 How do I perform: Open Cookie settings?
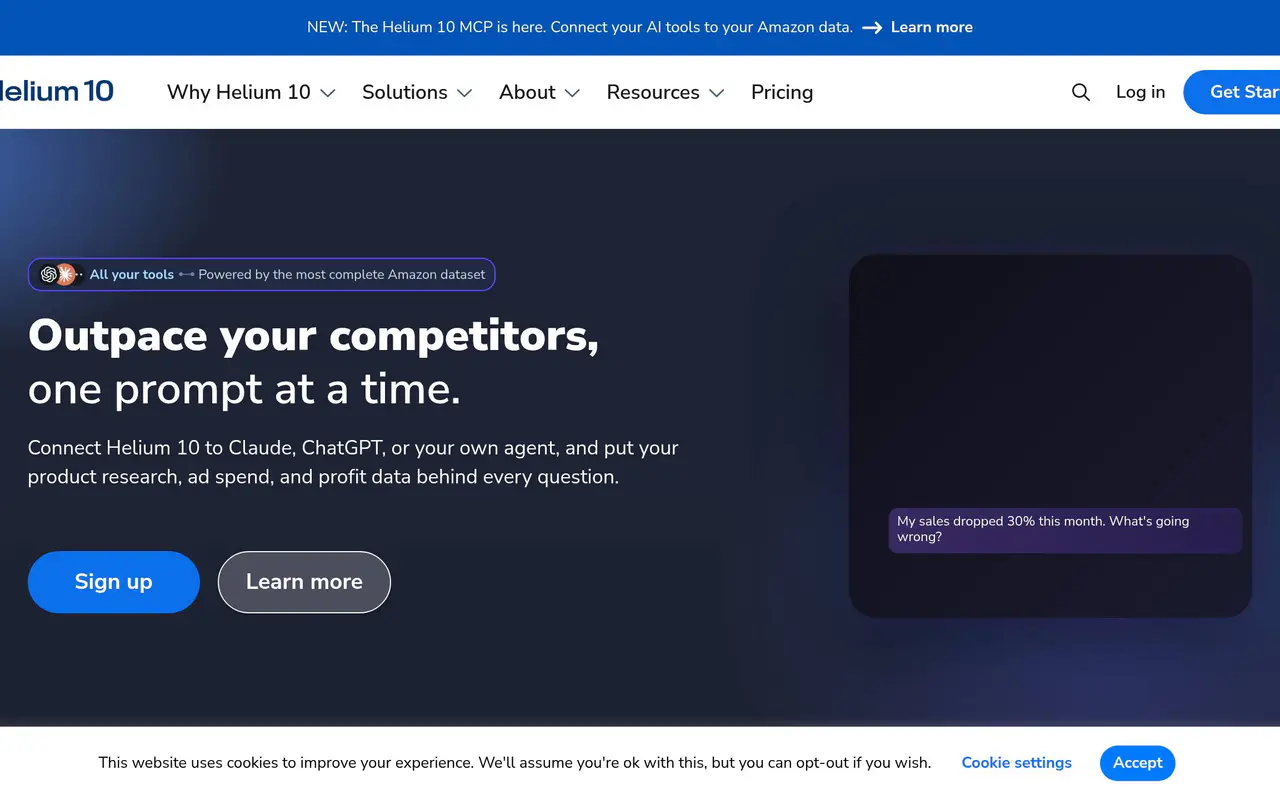1017,763
